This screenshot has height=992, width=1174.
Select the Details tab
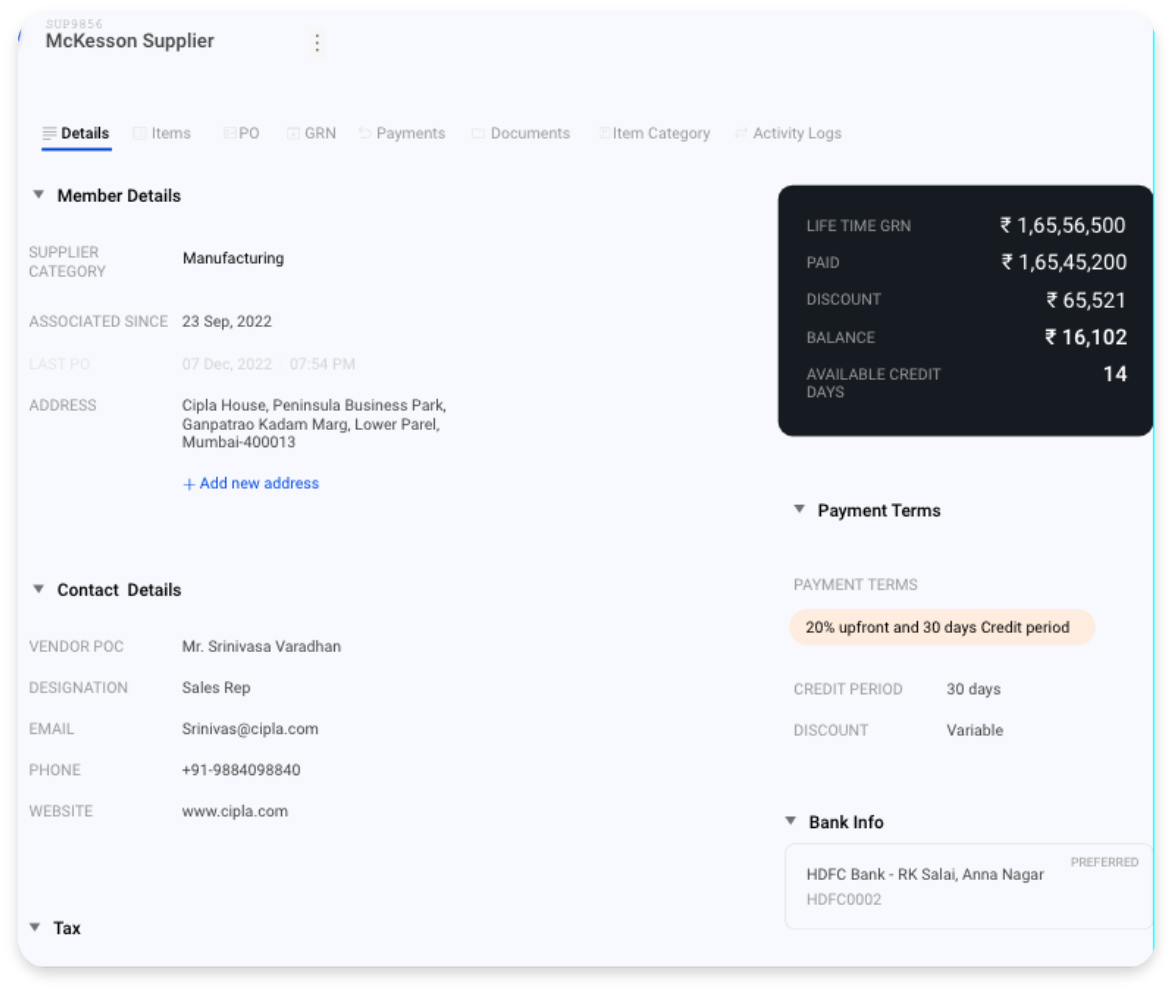point(76,133)
